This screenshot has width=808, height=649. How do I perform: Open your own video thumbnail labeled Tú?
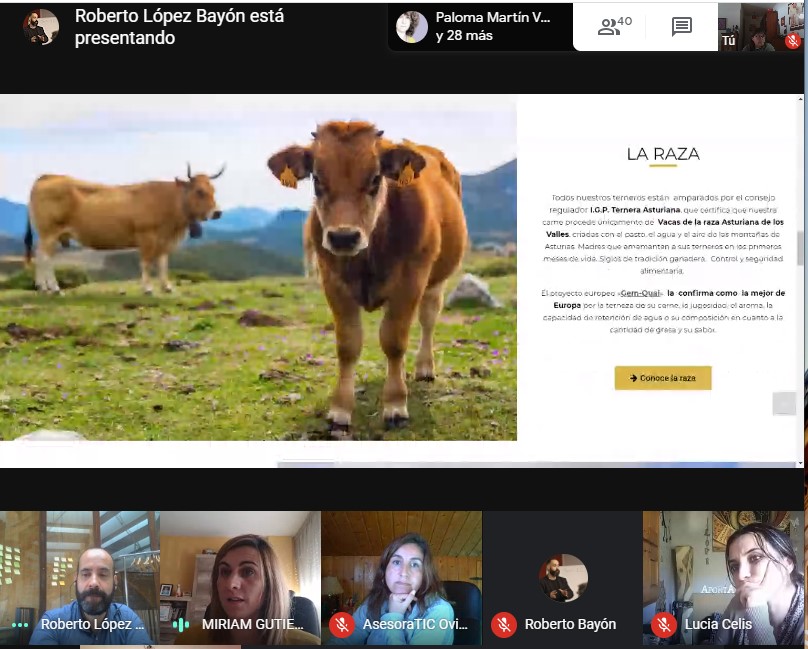(761, 27)
